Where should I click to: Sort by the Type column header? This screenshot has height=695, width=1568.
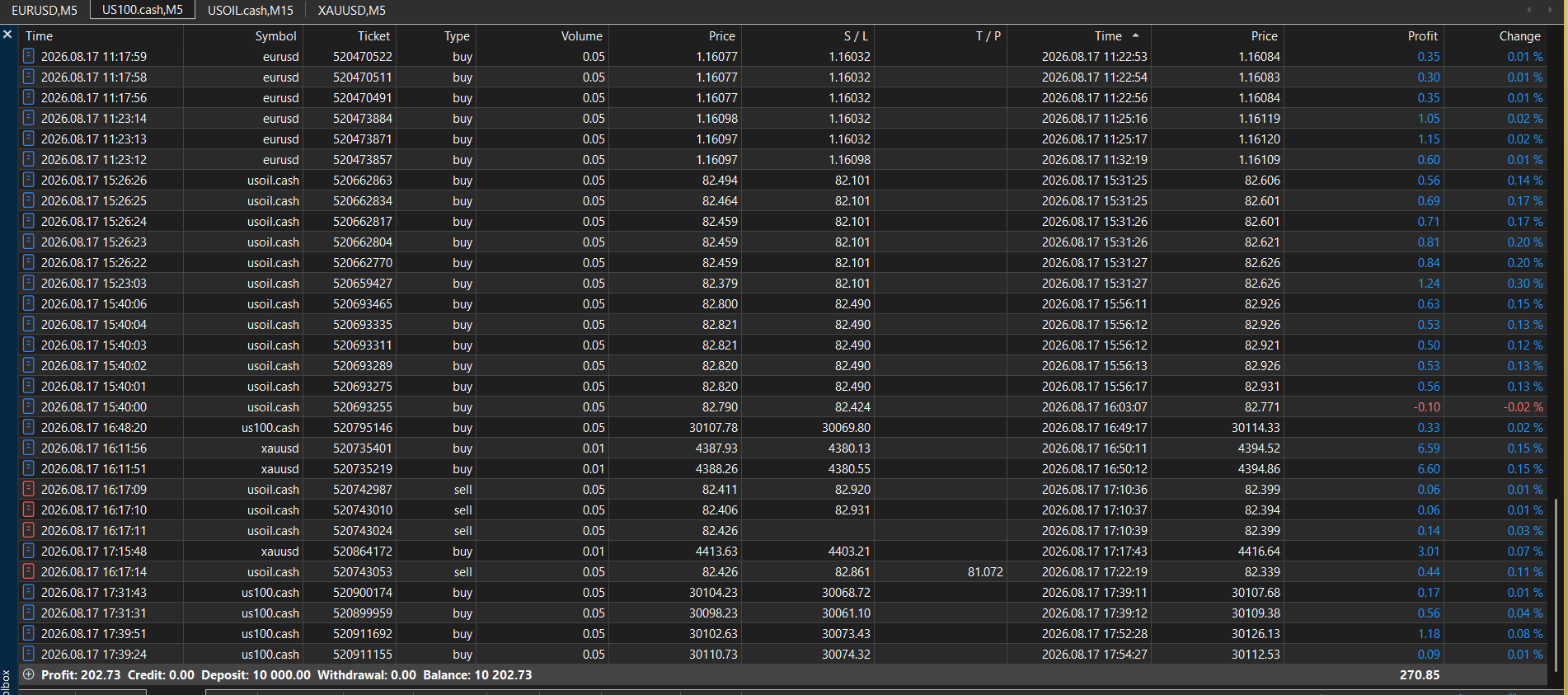(457, 36)
